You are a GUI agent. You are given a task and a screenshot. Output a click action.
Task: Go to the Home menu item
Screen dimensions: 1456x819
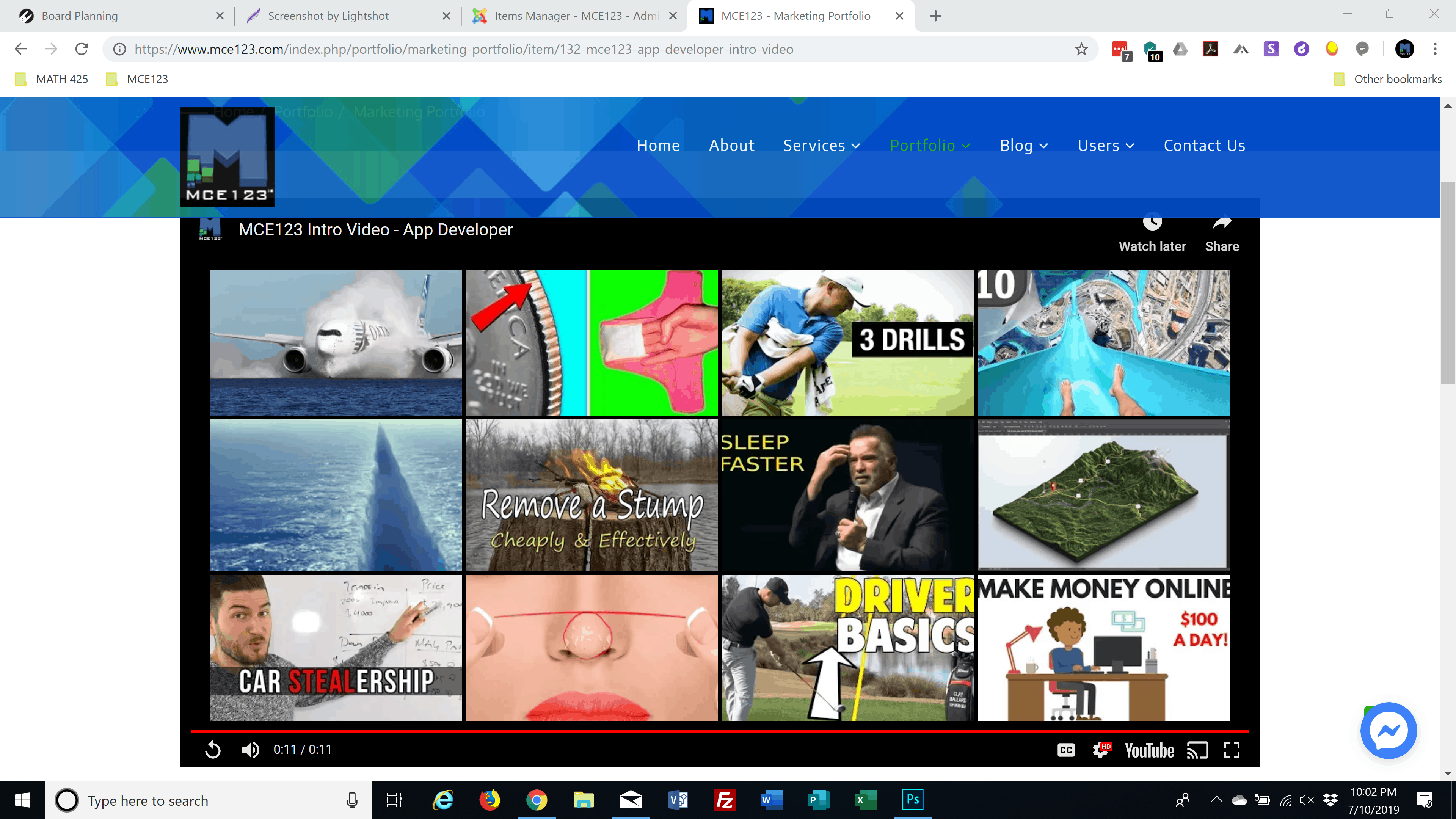(x=658, y=145)
